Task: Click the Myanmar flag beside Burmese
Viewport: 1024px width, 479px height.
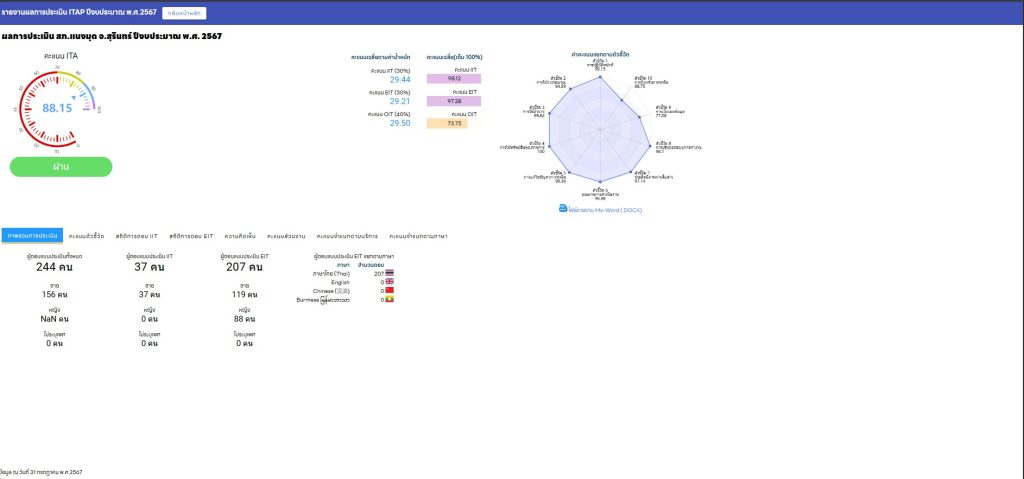Action: coord(390,299)
